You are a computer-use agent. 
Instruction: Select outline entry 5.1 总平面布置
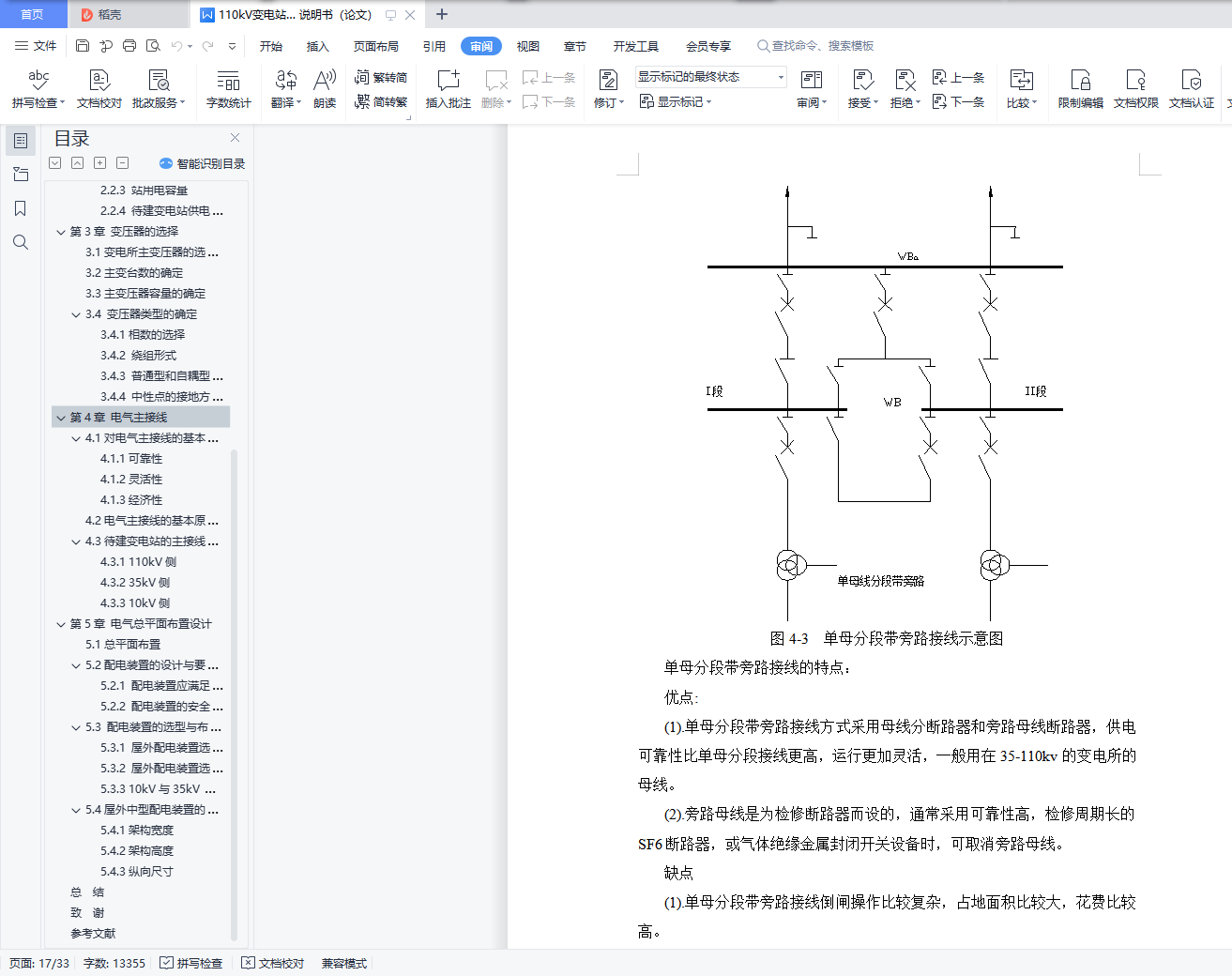123,645
